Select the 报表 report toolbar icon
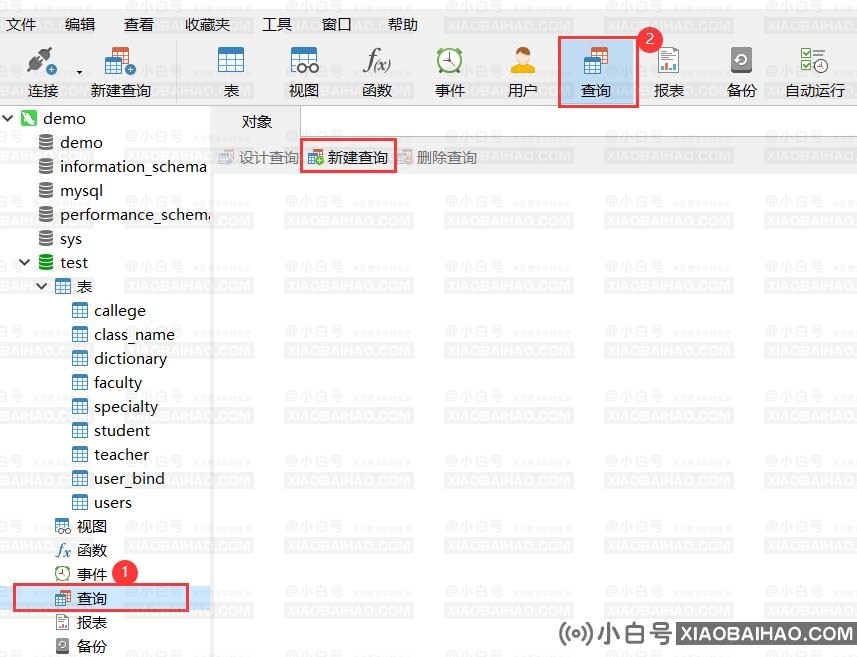Image resolution: width=857 pixels, height=657 pixels. pyautogui.click(x=668, y=72)
